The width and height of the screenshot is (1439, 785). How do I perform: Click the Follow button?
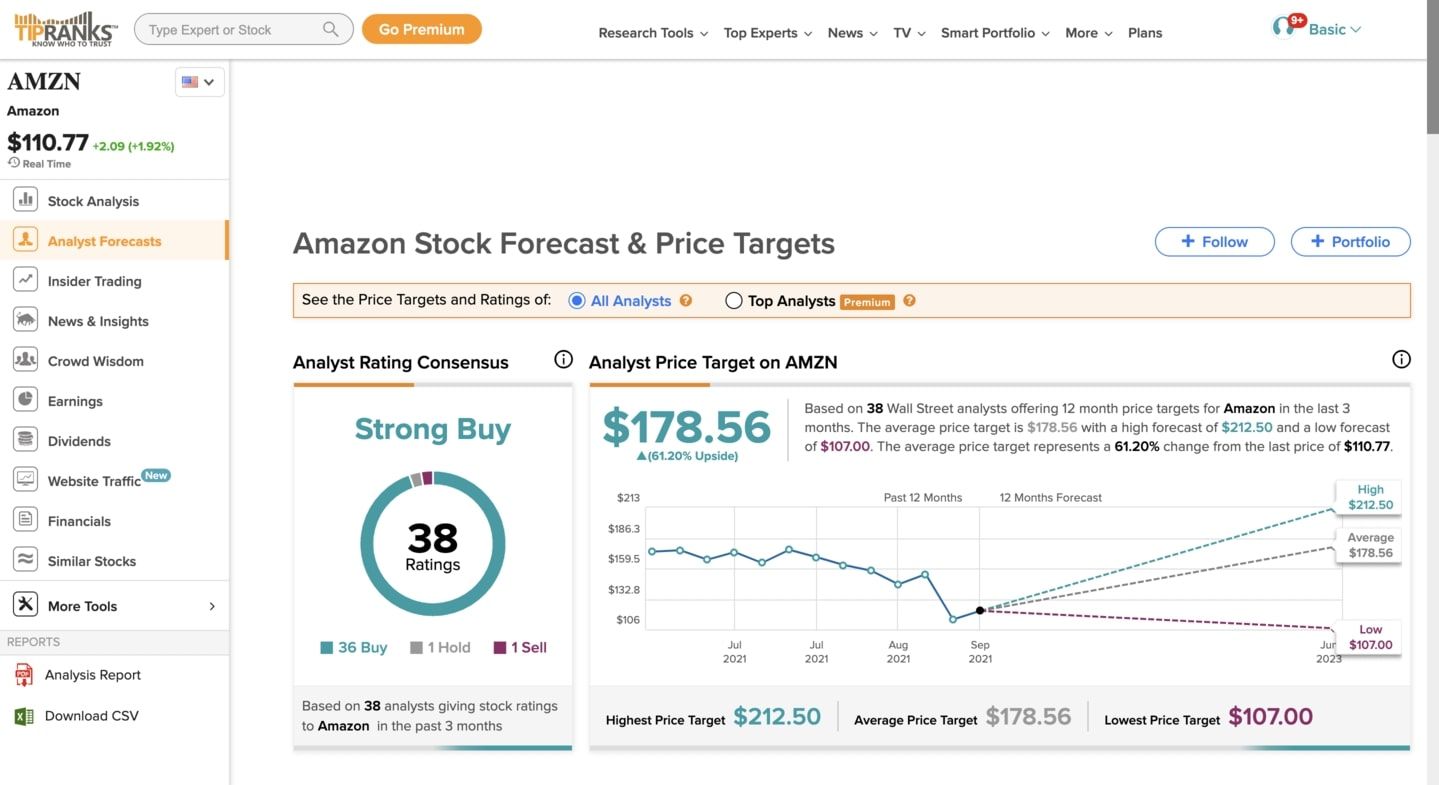(x=1214, y=241)
